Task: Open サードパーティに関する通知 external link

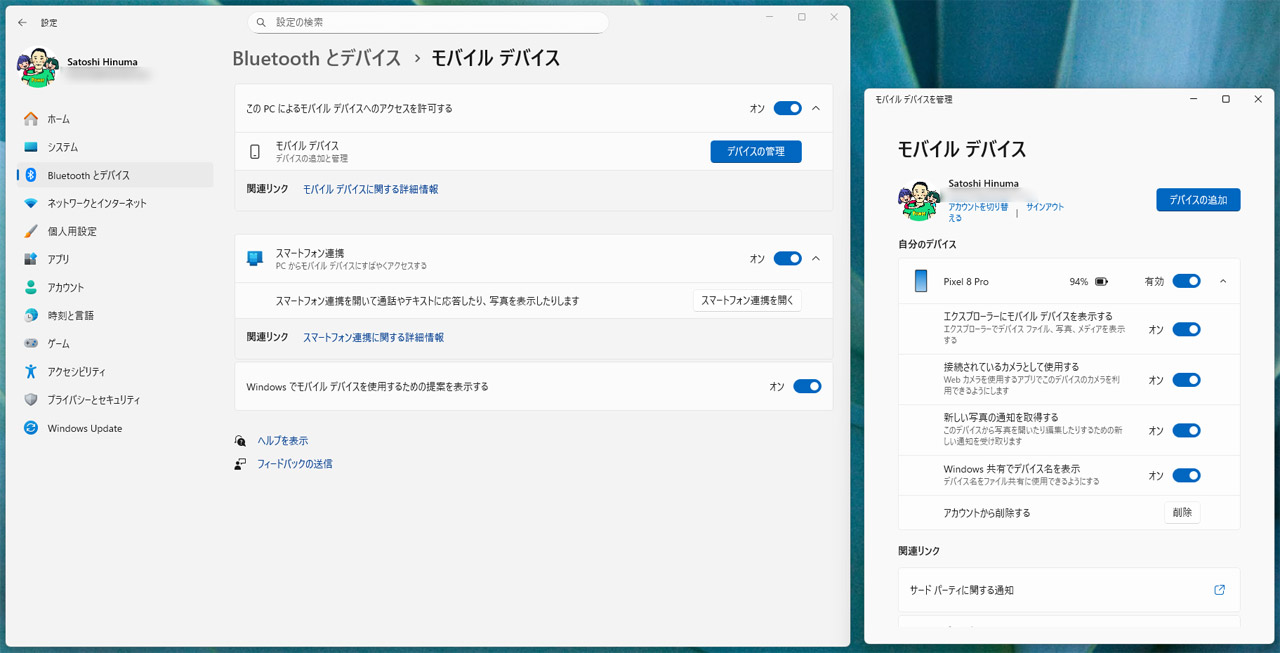Action: [1219, 590]
